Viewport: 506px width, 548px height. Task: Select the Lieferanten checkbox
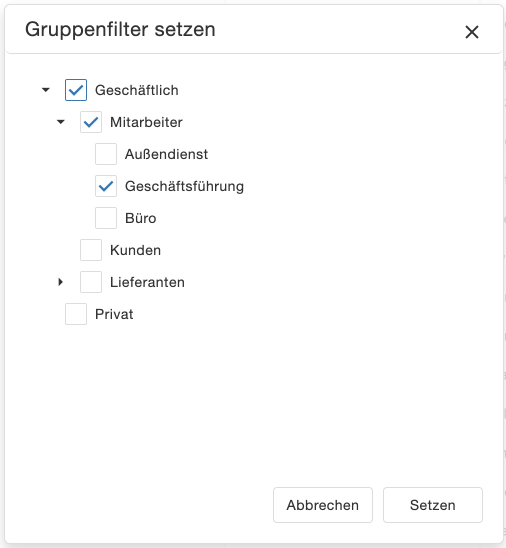pos(91,282)
